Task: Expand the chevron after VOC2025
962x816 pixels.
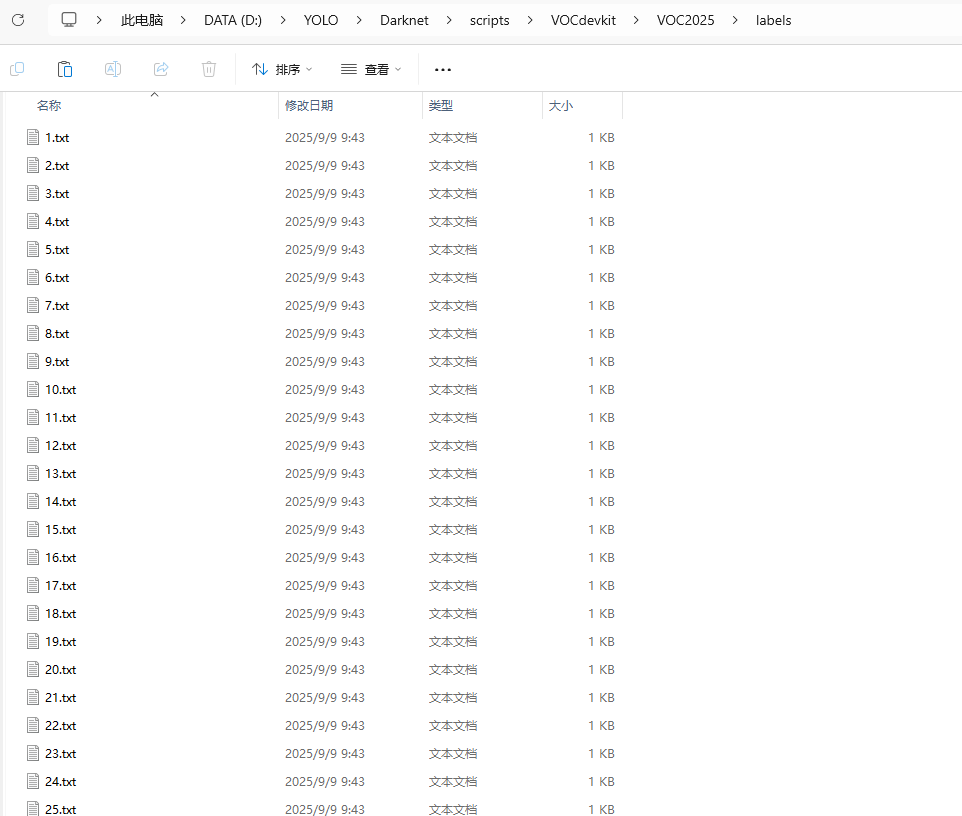Action: 735,20
